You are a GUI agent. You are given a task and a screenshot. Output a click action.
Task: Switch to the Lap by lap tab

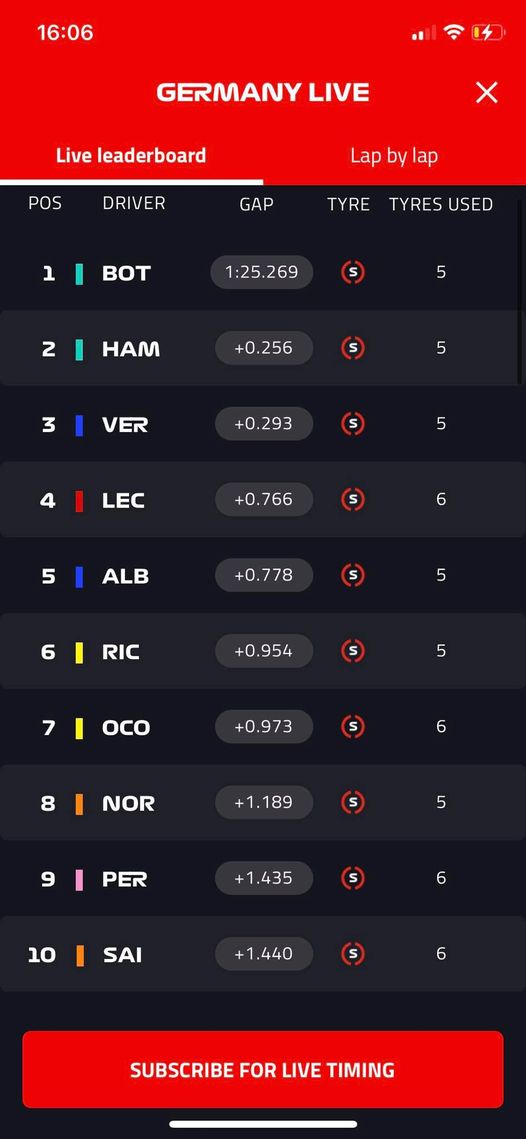[x=394, y=155]
